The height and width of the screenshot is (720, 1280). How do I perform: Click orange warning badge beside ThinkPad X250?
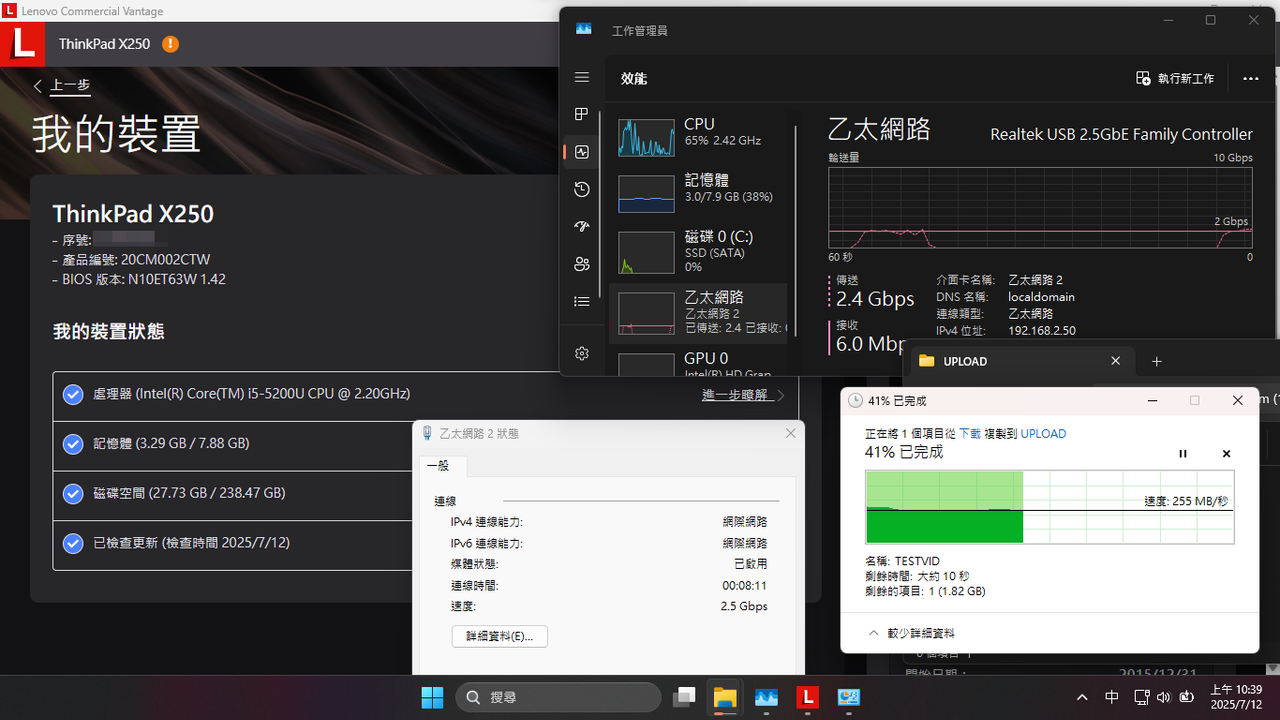pos(170,44)
